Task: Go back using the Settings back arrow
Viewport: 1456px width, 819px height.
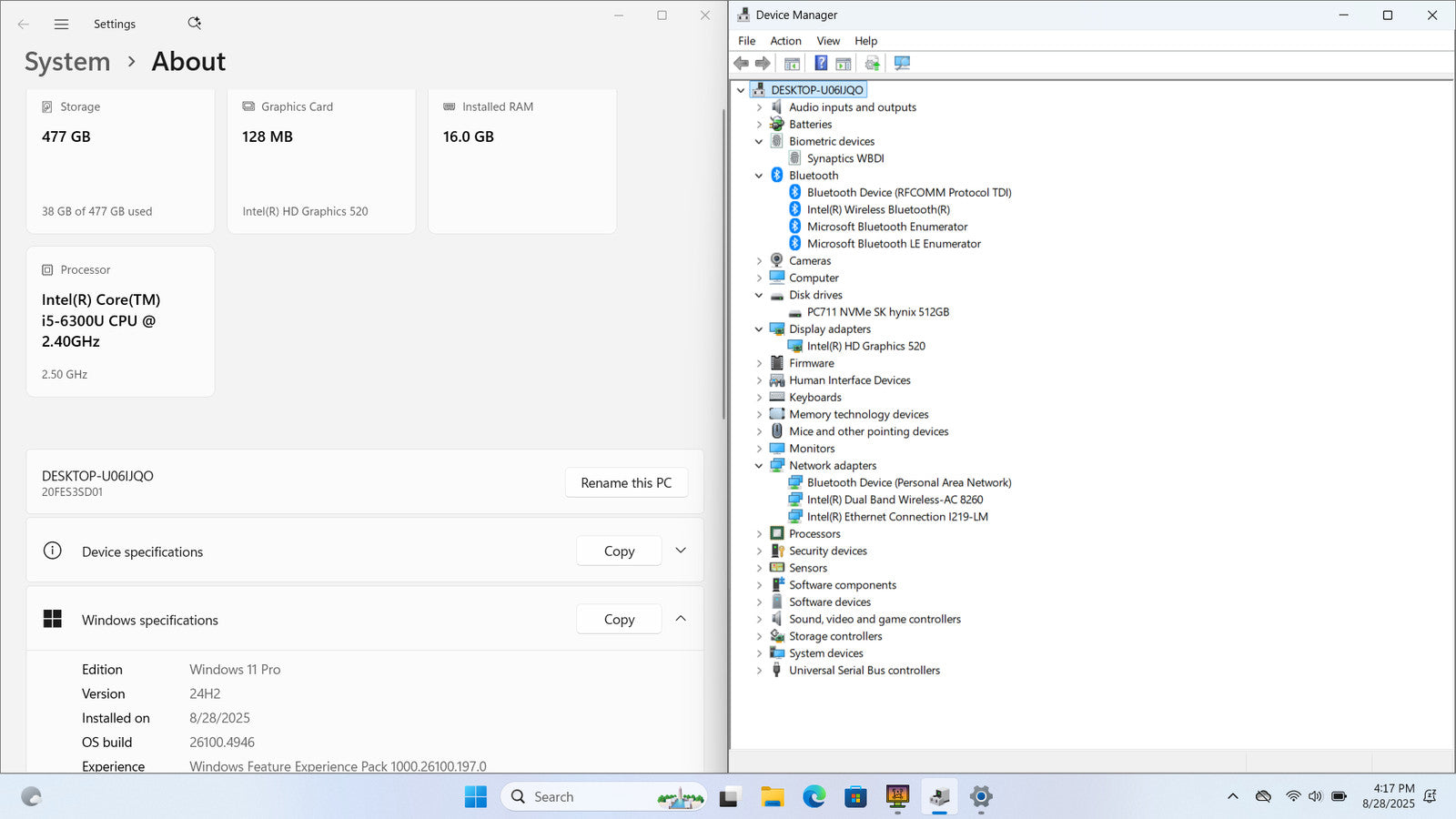Action: click(x=24, y=25)
